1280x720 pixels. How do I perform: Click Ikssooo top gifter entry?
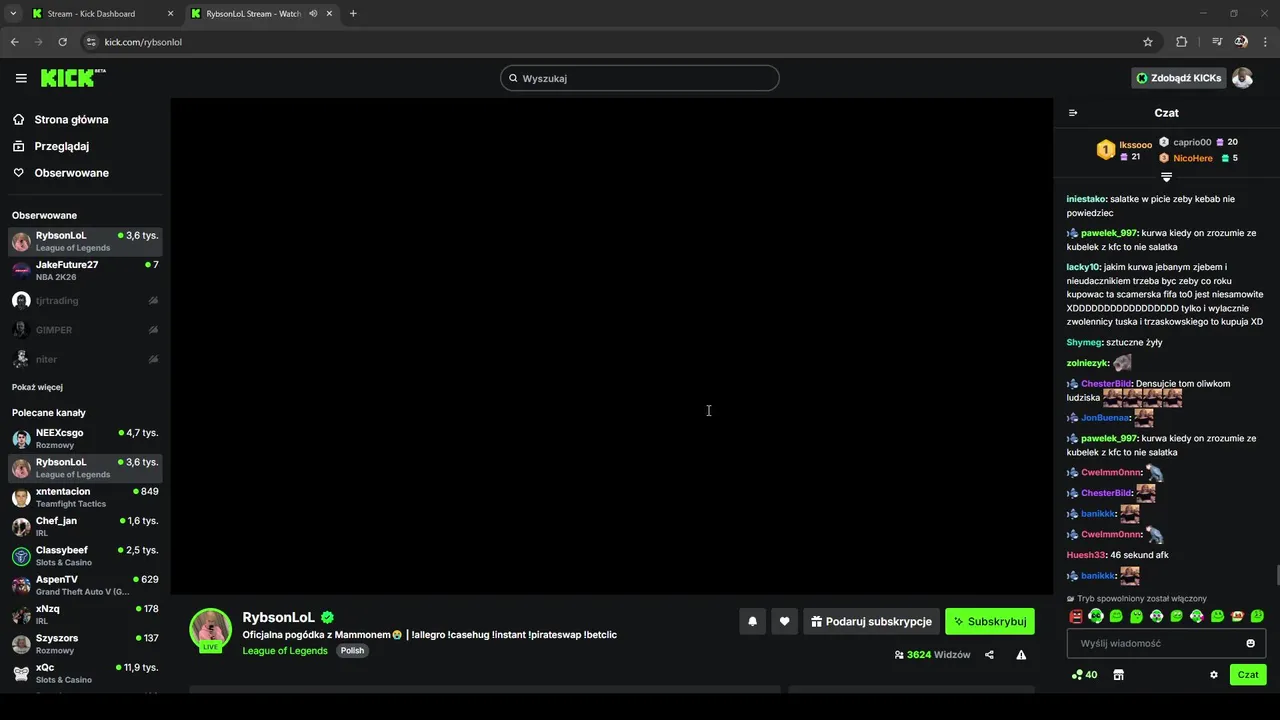point(1125,150)
